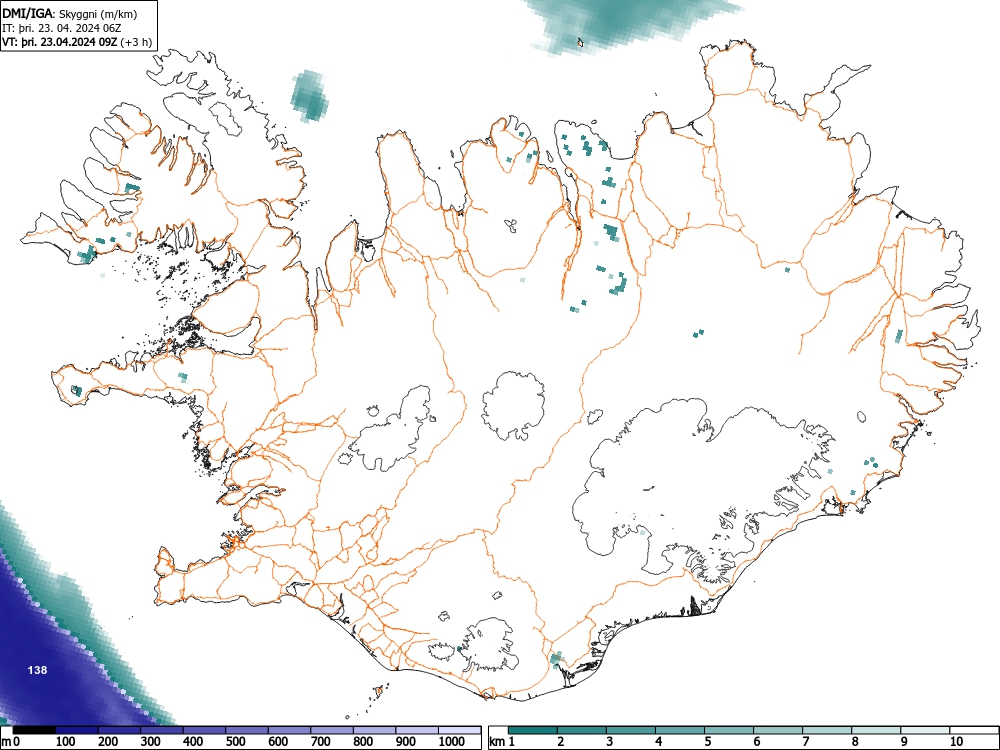Click the "300" tick label in meters legend

pos(151,742)
